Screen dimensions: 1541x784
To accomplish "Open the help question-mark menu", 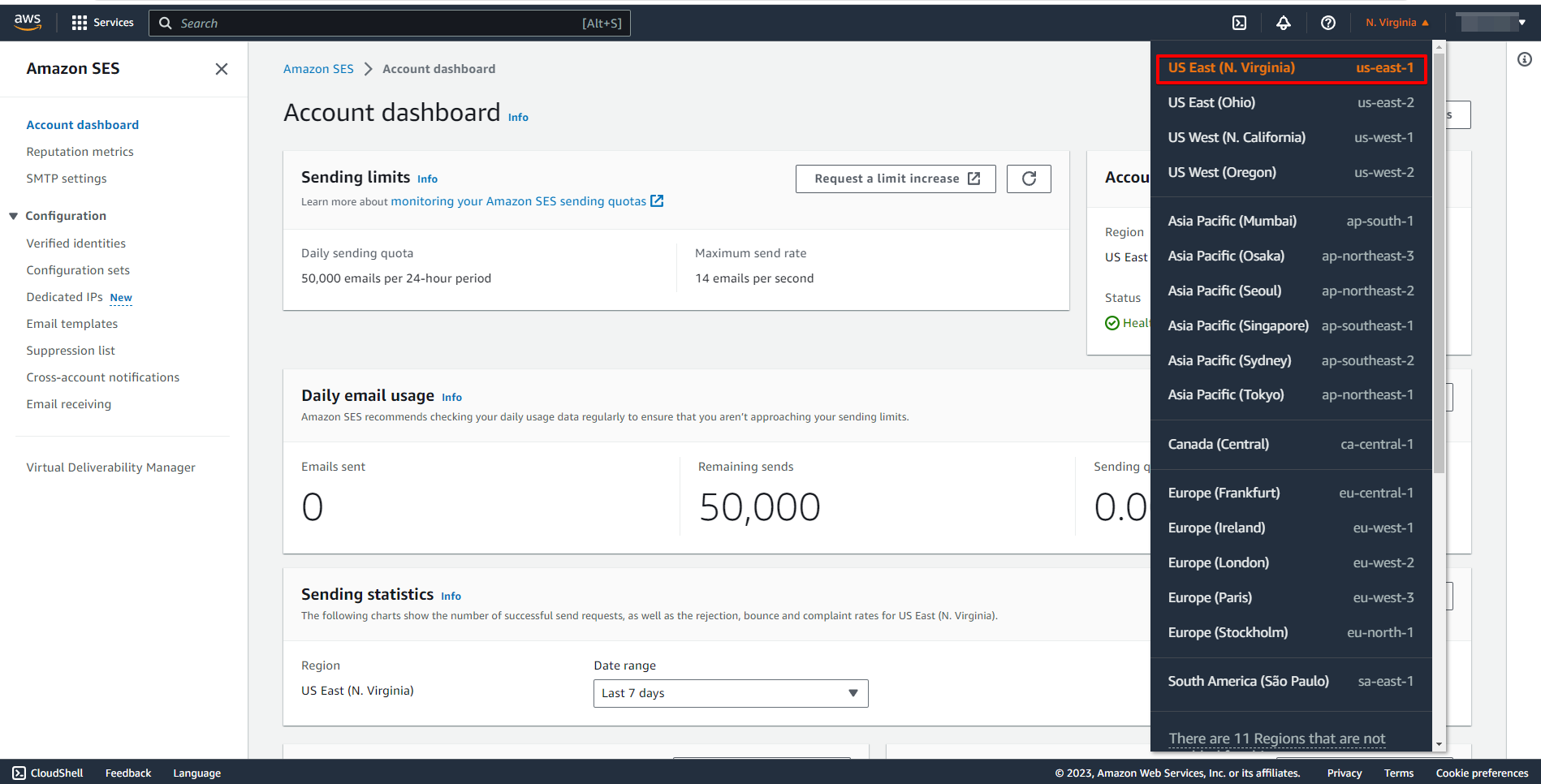I will tap(1328, 23).
